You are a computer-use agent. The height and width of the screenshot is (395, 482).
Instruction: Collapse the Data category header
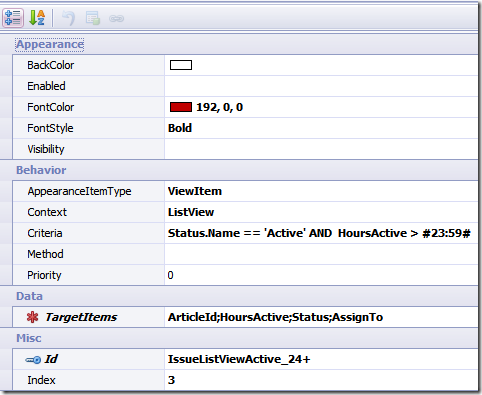(29, 296)
